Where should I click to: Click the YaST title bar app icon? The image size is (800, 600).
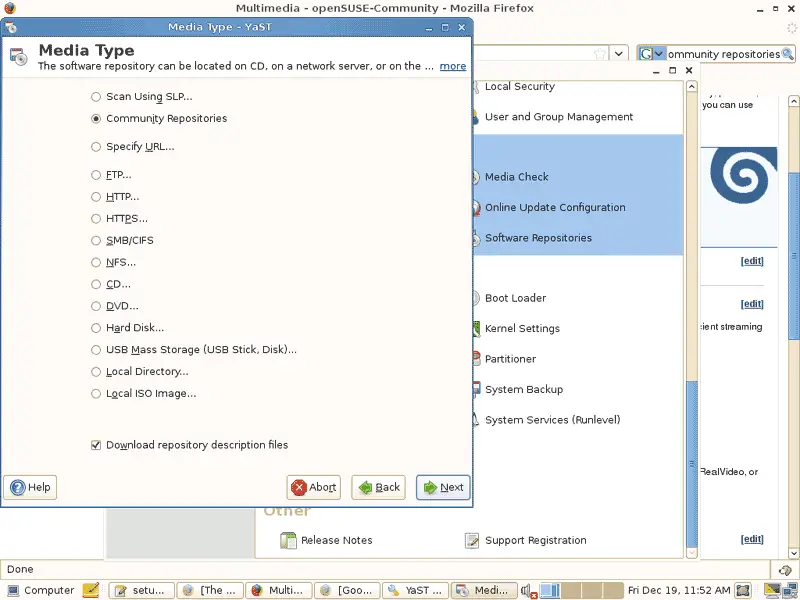tap(11, 27)
